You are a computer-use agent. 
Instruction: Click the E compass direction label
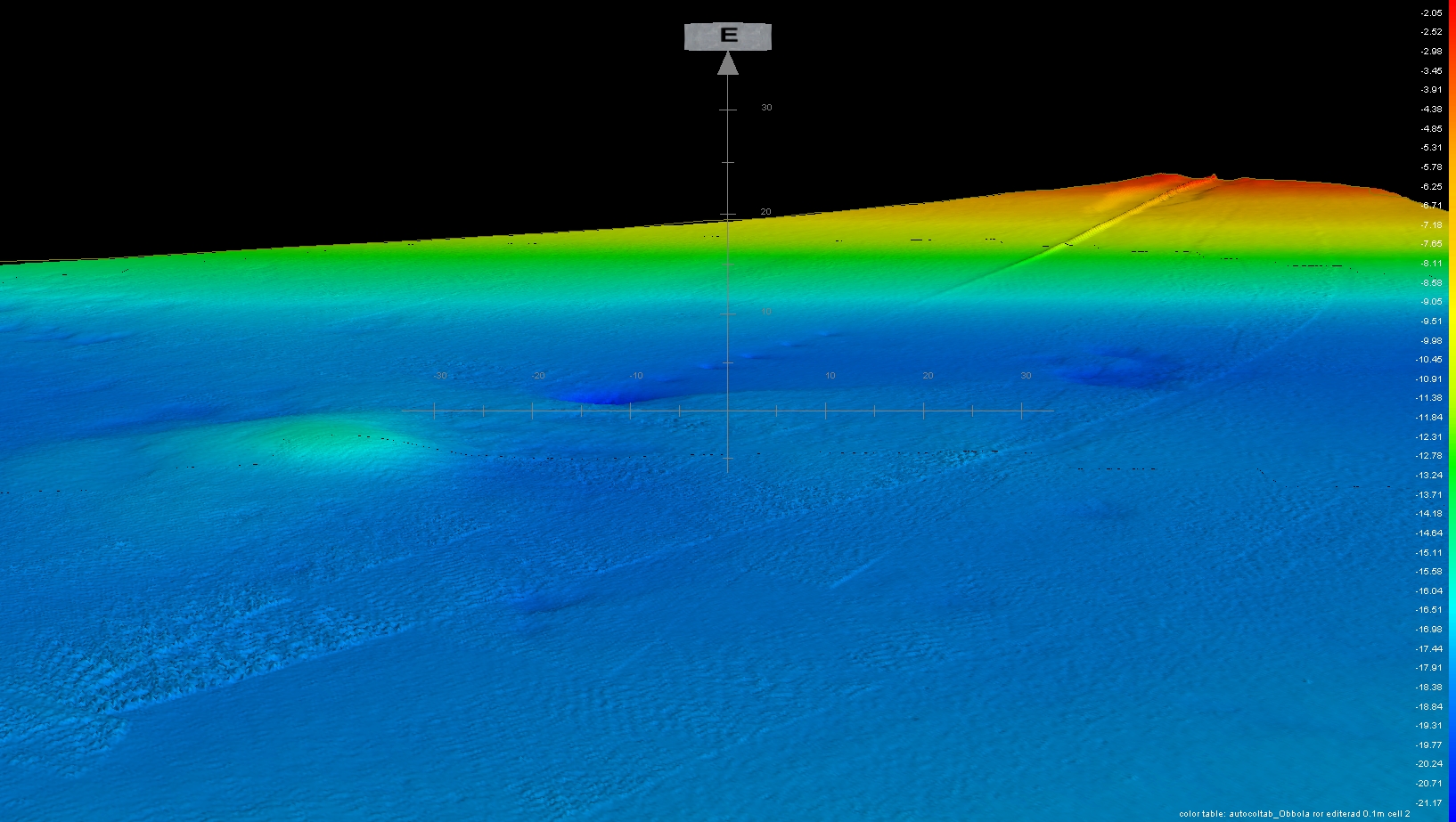point(728,37)
